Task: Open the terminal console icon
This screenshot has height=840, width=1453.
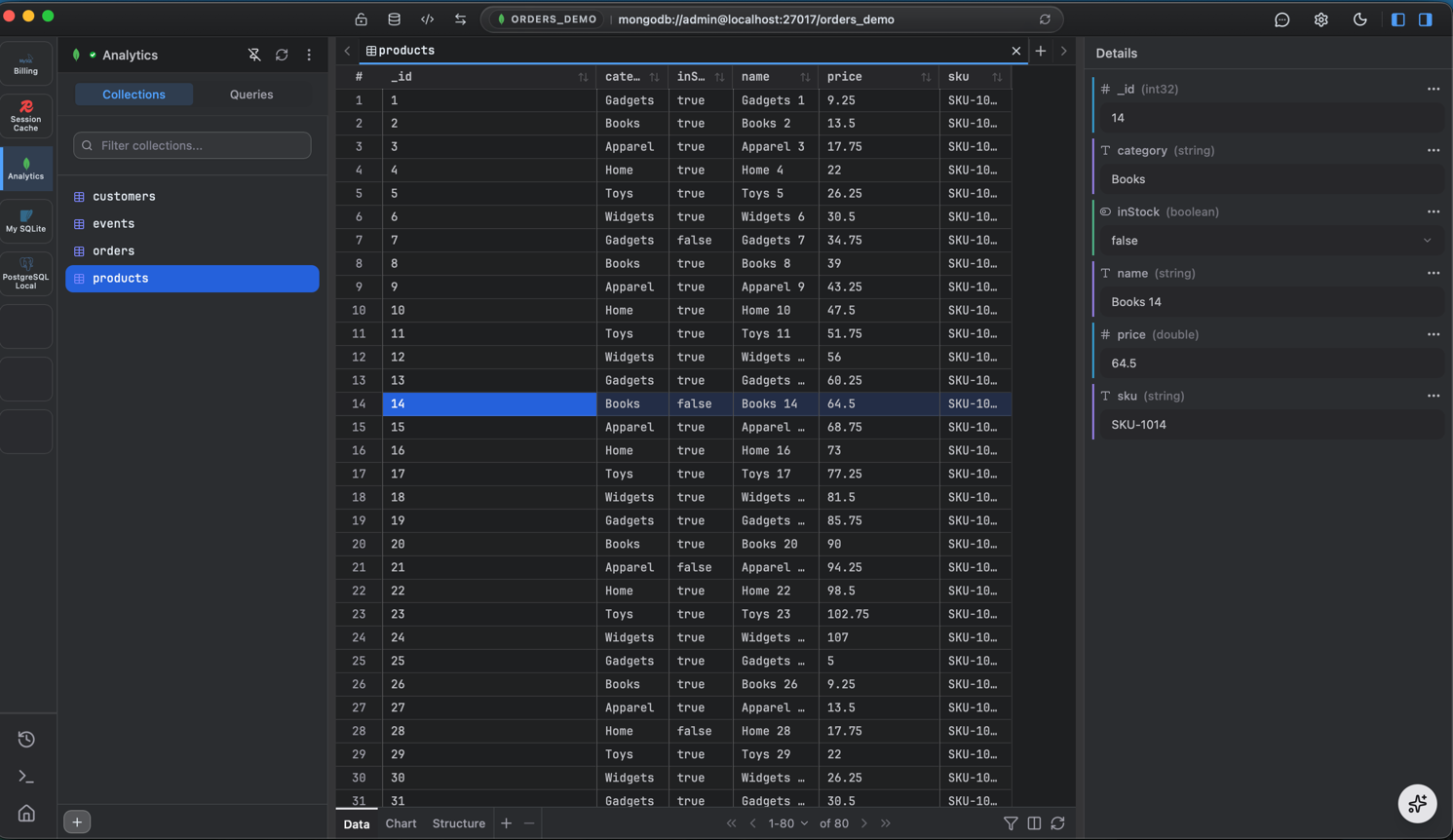Action: [26, 777]
